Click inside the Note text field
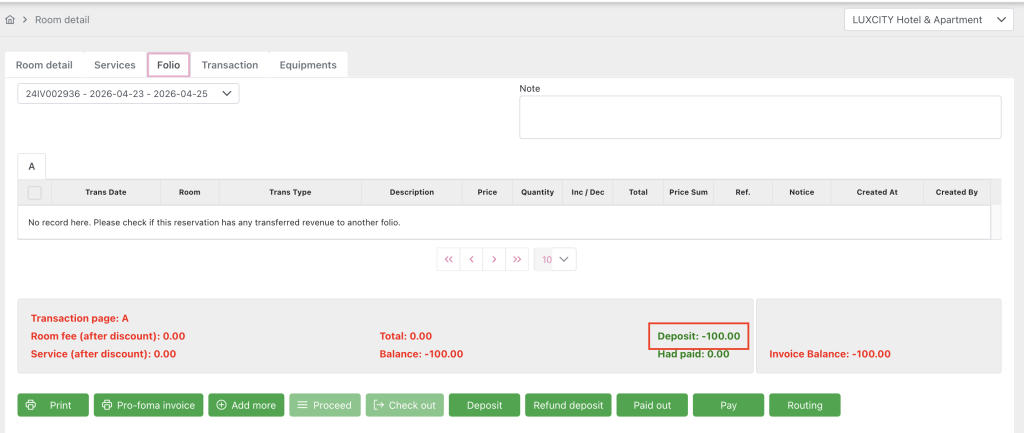This screenshot has width=1024, height=433. [759, 117]
